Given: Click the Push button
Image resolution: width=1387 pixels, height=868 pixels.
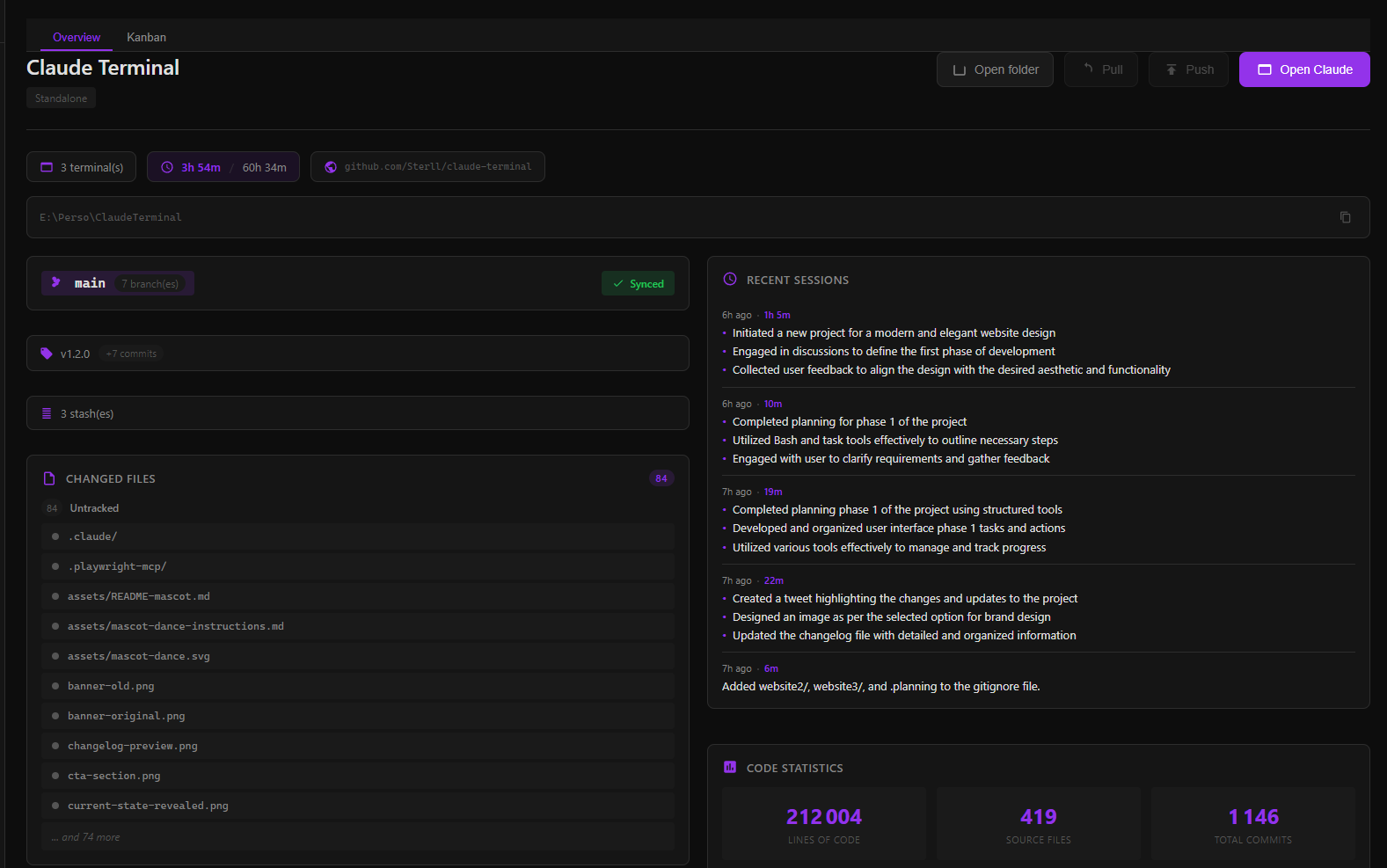Looking at the screenshot, I should (x=1188, y=69).
